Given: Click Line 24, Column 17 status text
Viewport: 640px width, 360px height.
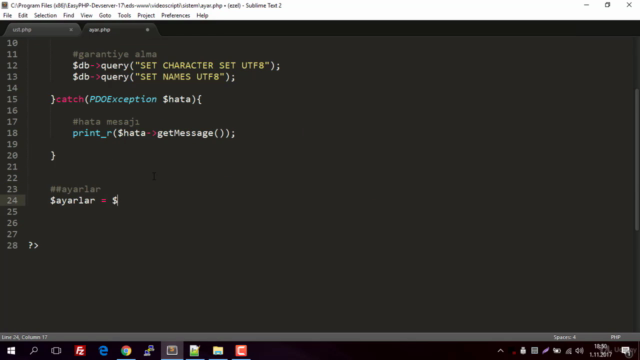Looking at the screenshot, I should (x=24, y=337).
